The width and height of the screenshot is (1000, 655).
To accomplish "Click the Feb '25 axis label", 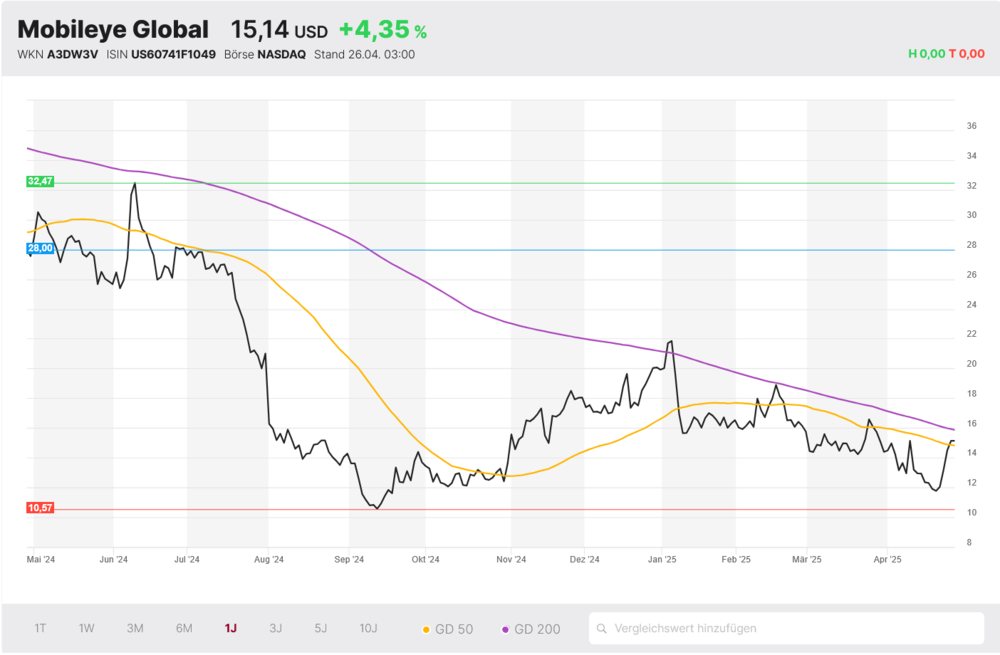I will [736, 559].
